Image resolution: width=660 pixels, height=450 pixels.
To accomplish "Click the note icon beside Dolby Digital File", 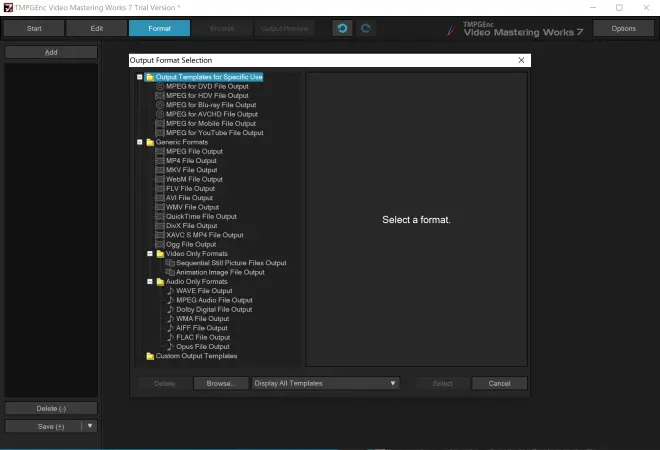I will [x=170, y=309].
